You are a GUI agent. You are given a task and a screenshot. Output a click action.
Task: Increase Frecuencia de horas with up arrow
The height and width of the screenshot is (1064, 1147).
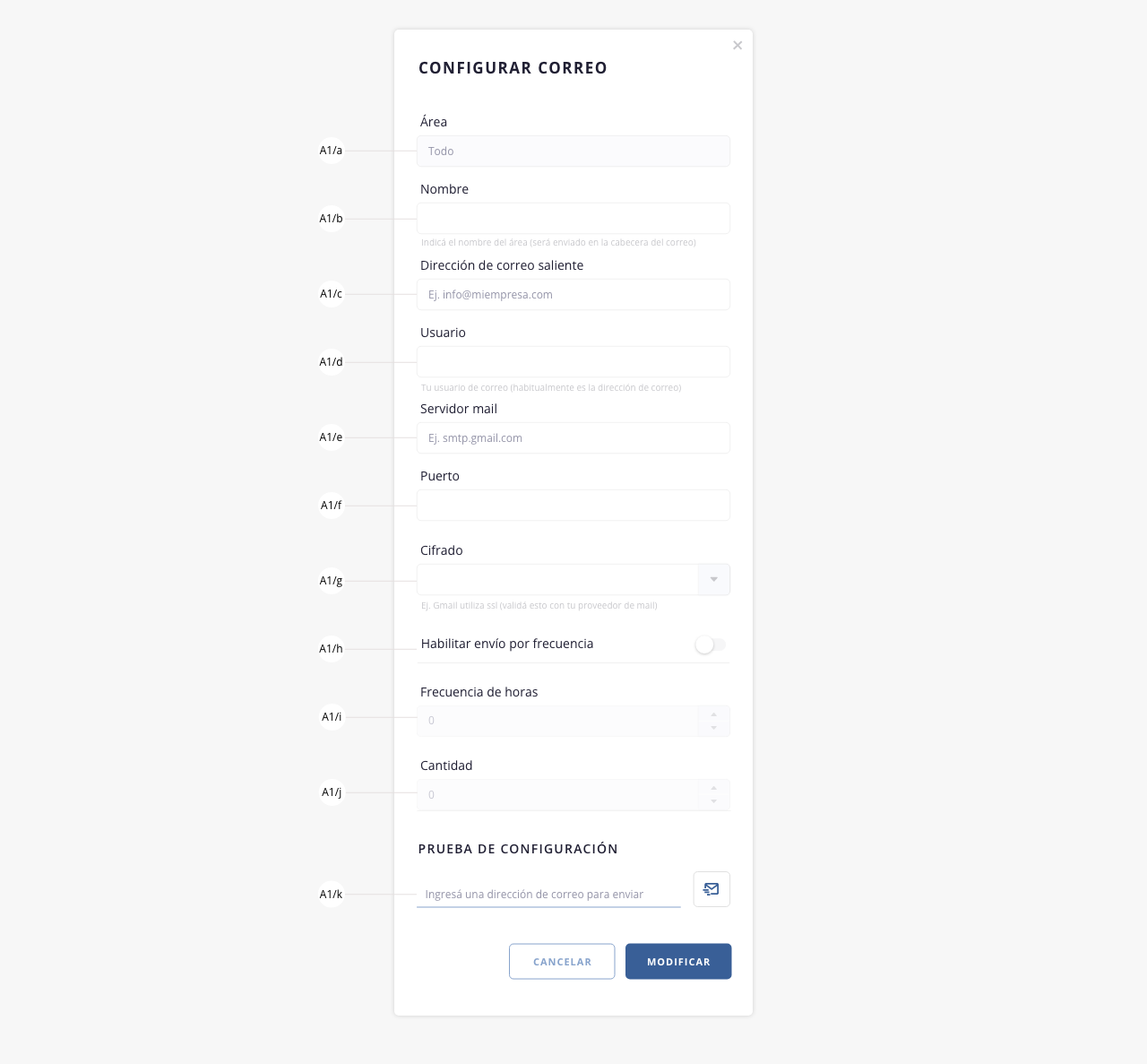714,714
